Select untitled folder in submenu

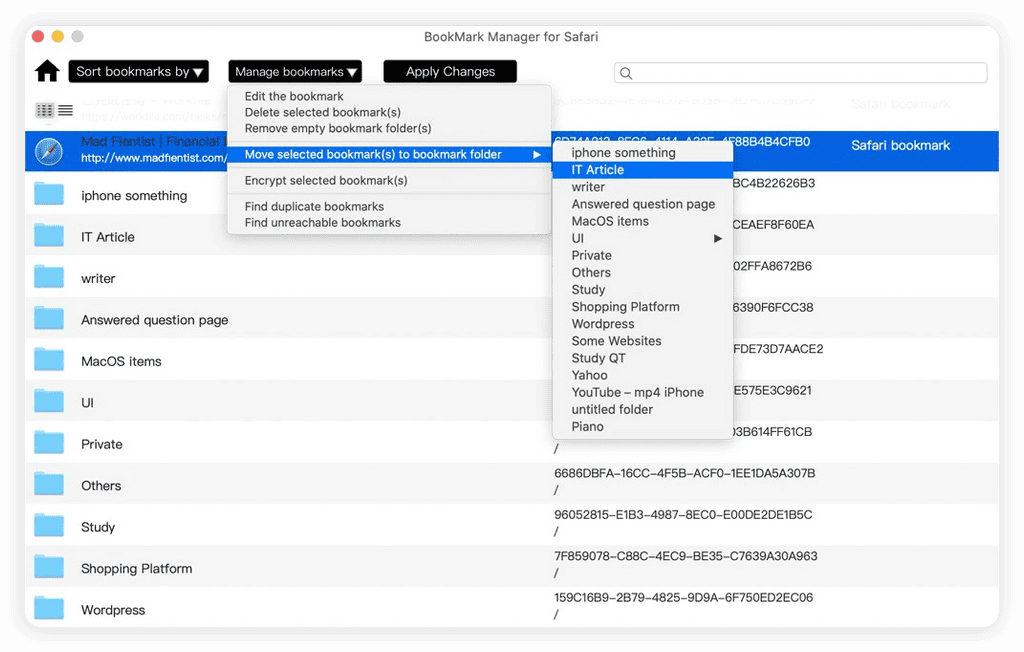(643, 409)
